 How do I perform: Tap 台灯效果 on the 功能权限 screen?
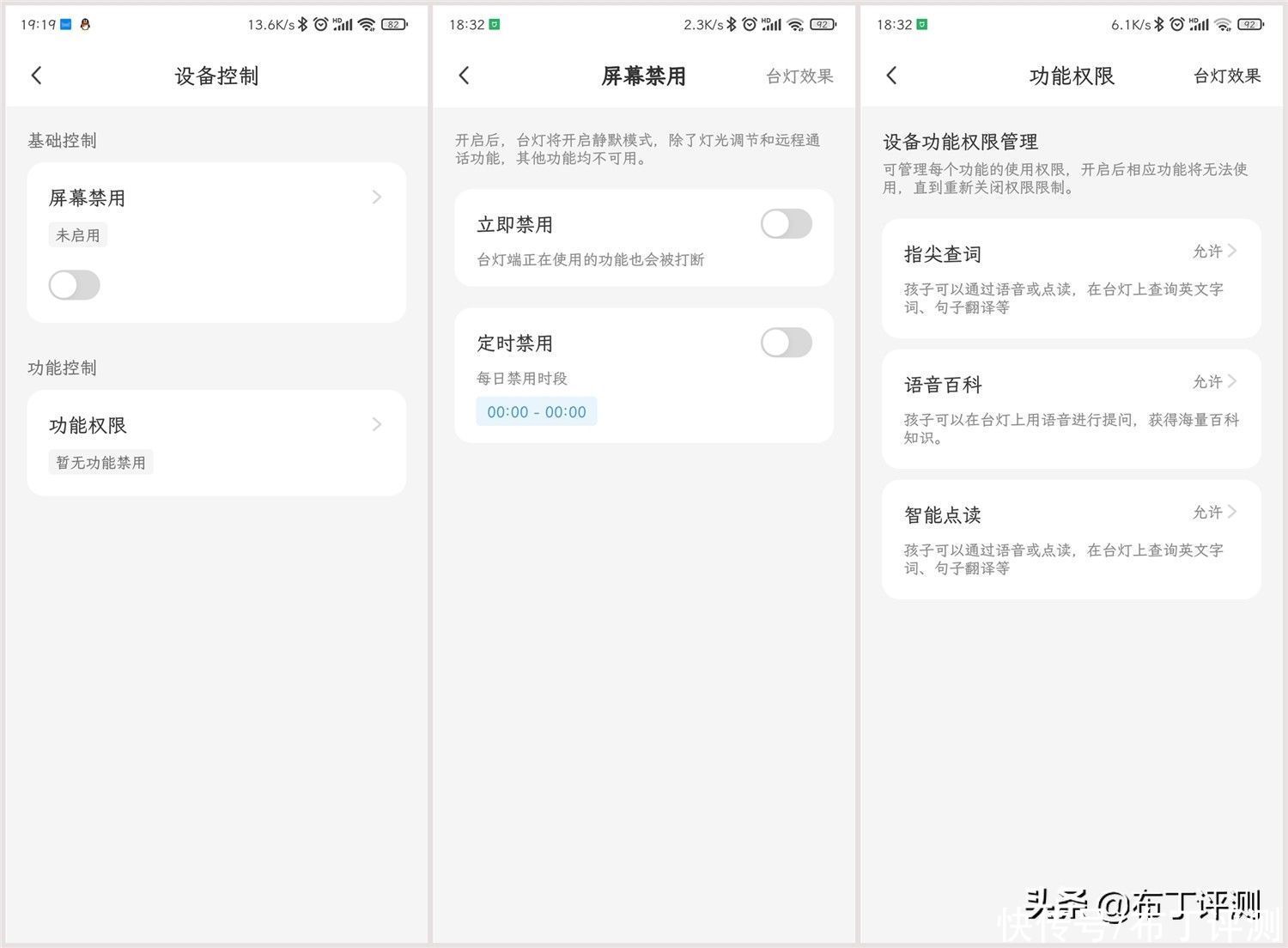(1227, 76)
